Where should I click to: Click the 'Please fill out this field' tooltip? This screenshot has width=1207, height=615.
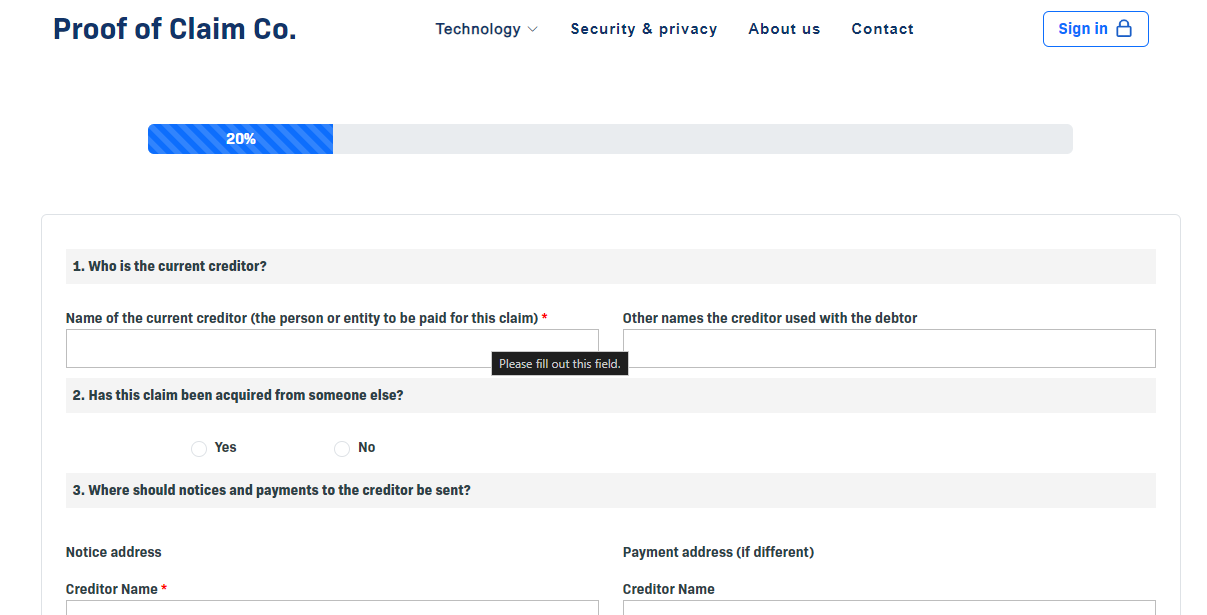[559, 364]
